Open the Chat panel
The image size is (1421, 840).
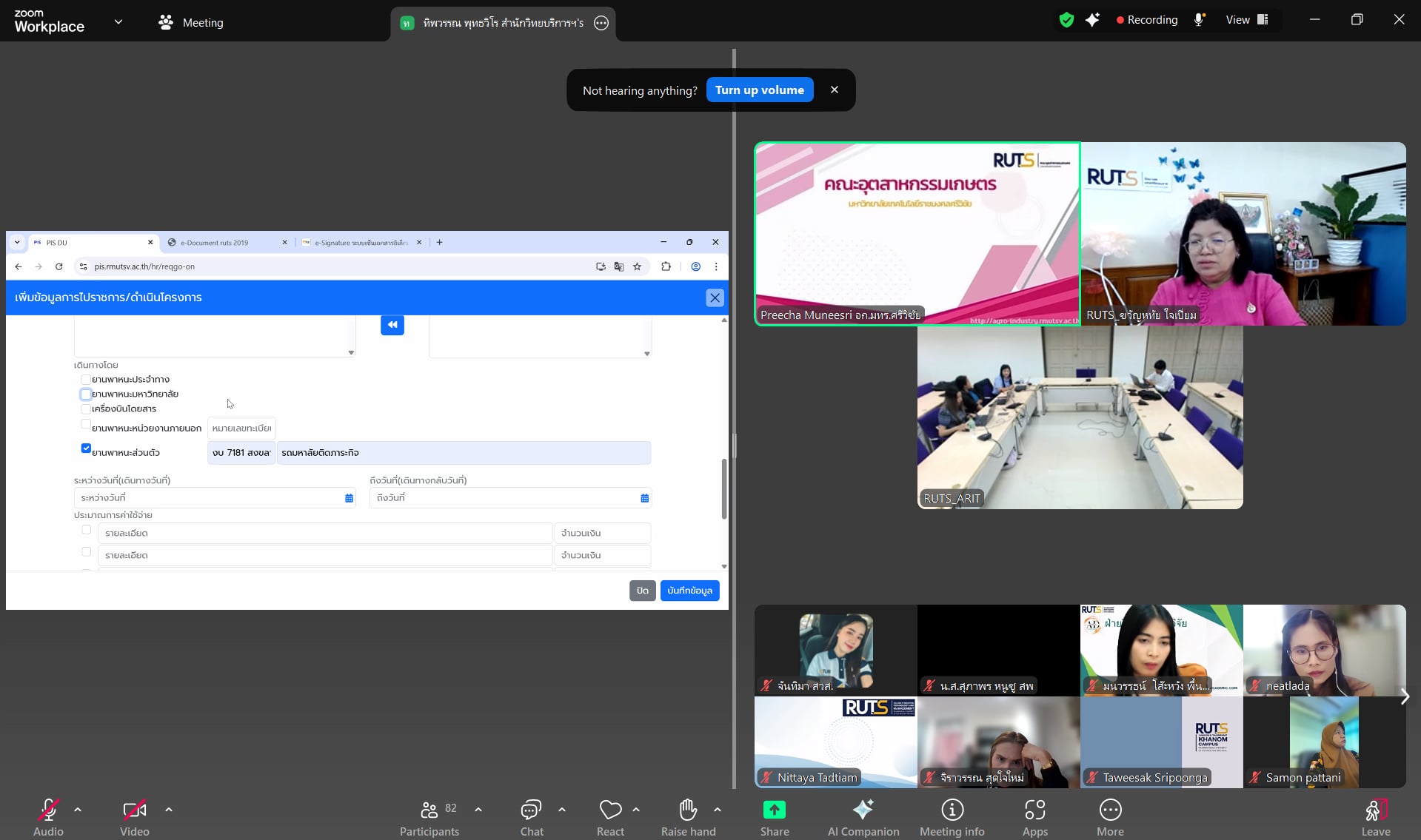coord(531,810)
